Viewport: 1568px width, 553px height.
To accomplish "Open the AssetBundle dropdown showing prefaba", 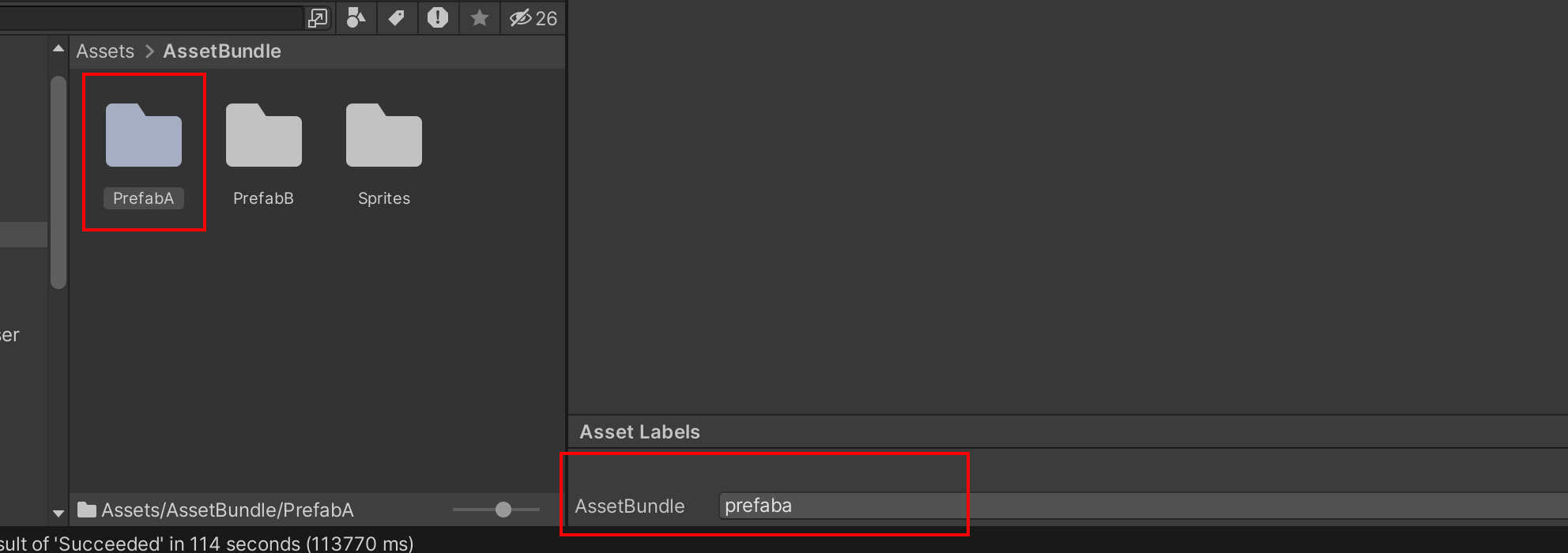I will tap(1143, 506).
